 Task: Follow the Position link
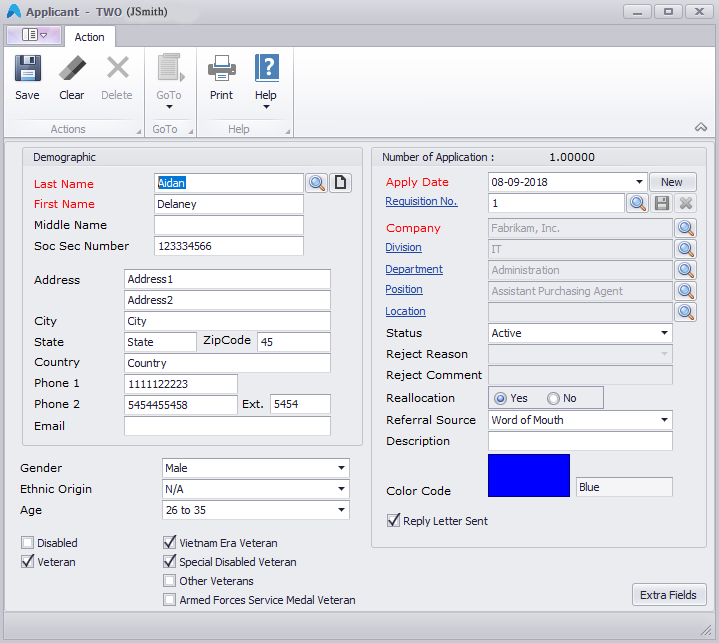click(x=404, y=289)
